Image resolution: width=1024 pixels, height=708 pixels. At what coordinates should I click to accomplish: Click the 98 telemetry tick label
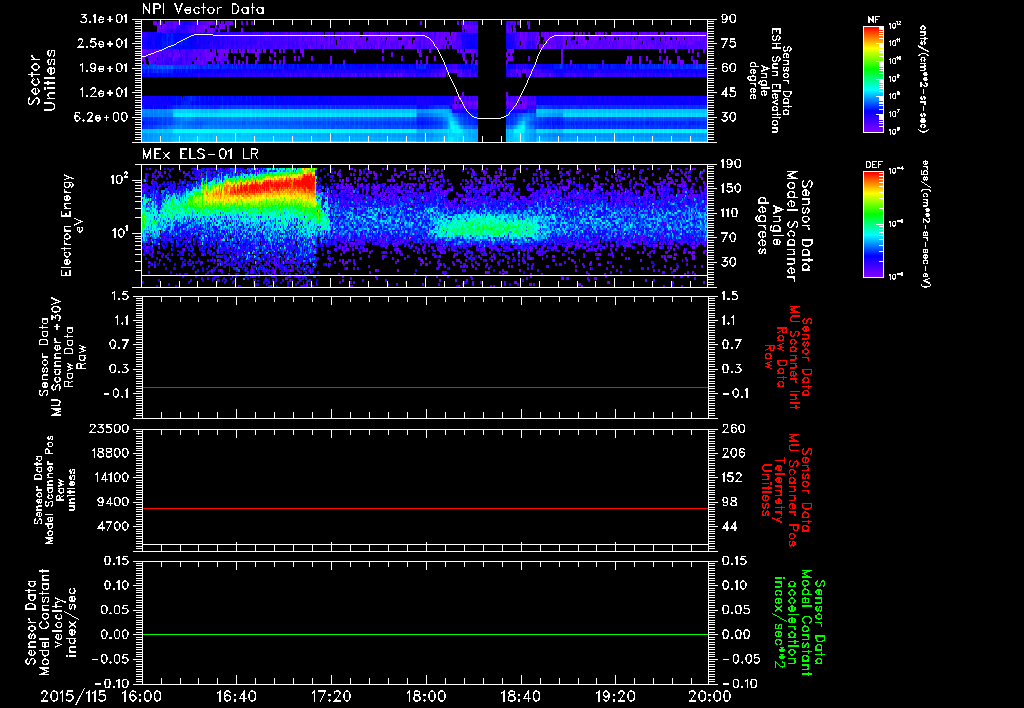coord(729,502)
